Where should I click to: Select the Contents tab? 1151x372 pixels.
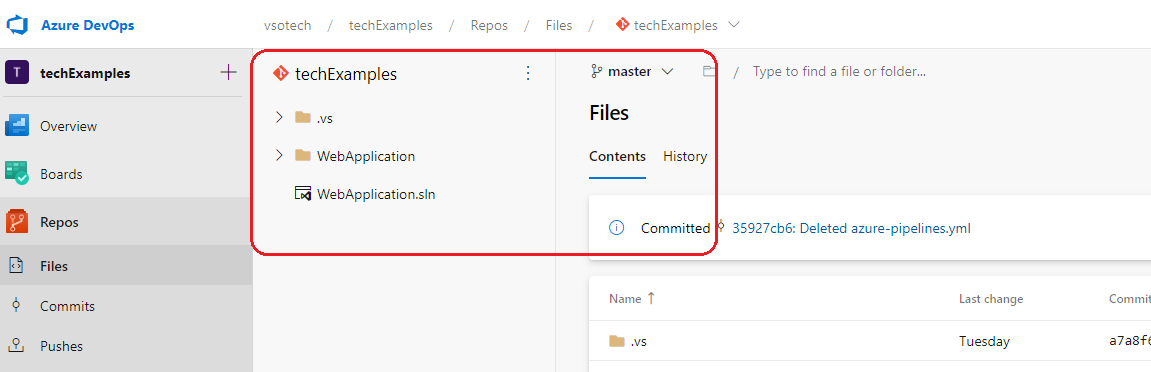[617, 156]
